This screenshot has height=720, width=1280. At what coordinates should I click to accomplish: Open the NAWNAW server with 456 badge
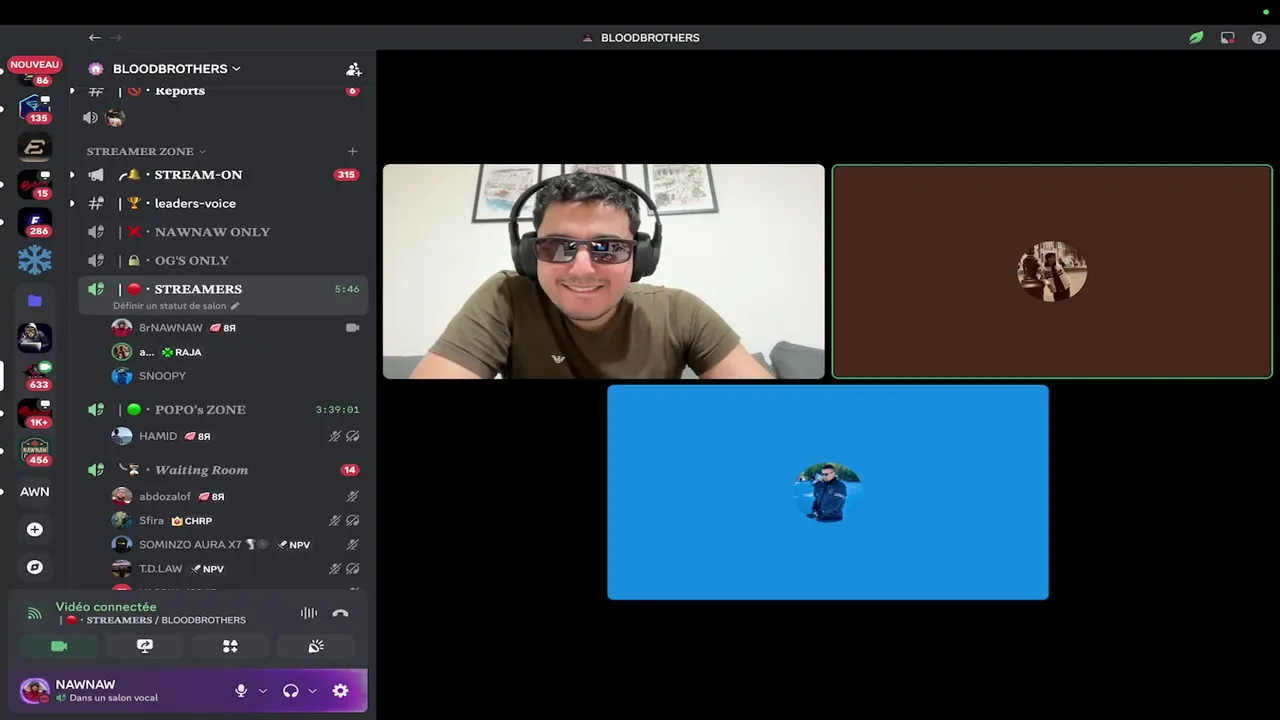35,451
